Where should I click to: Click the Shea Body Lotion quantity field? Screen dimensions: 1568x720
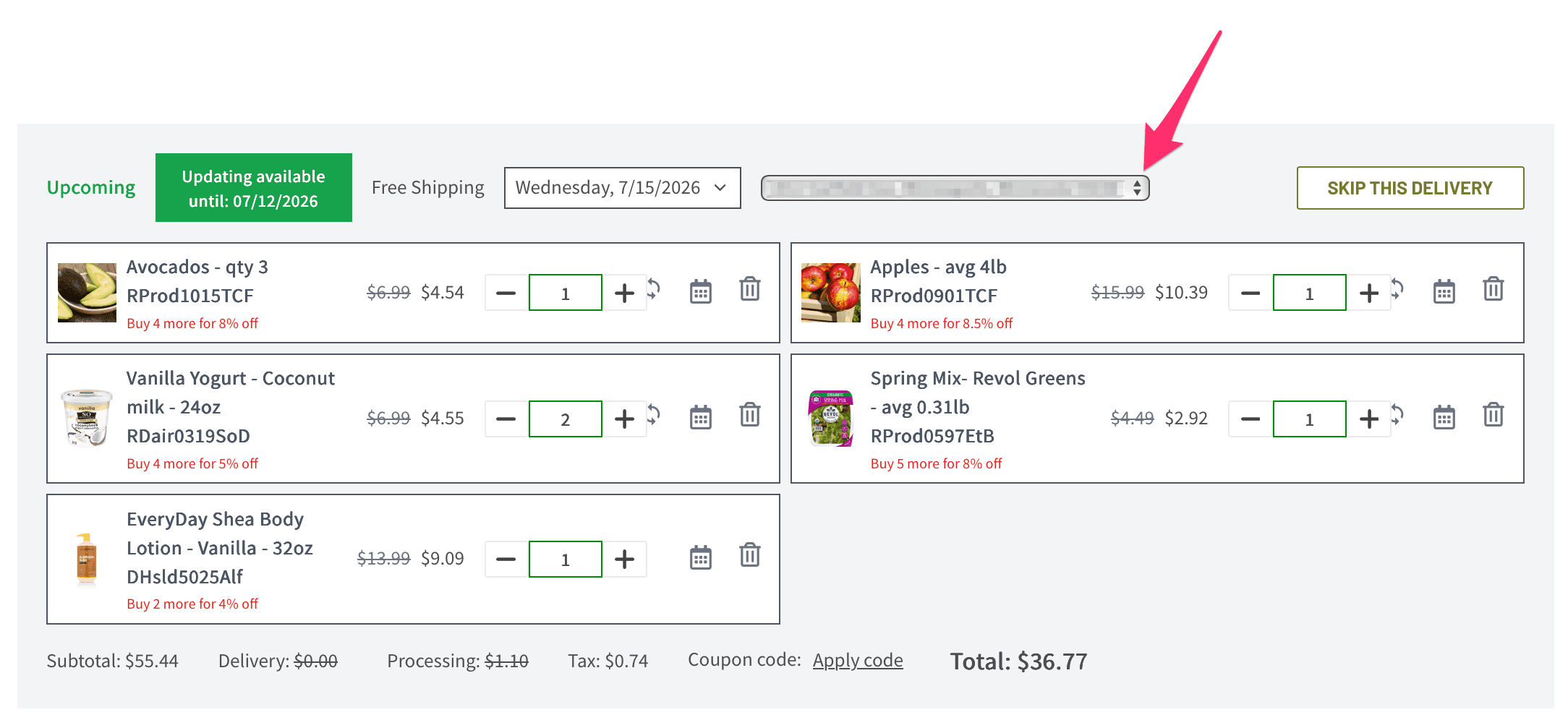[x=566, y=559]
